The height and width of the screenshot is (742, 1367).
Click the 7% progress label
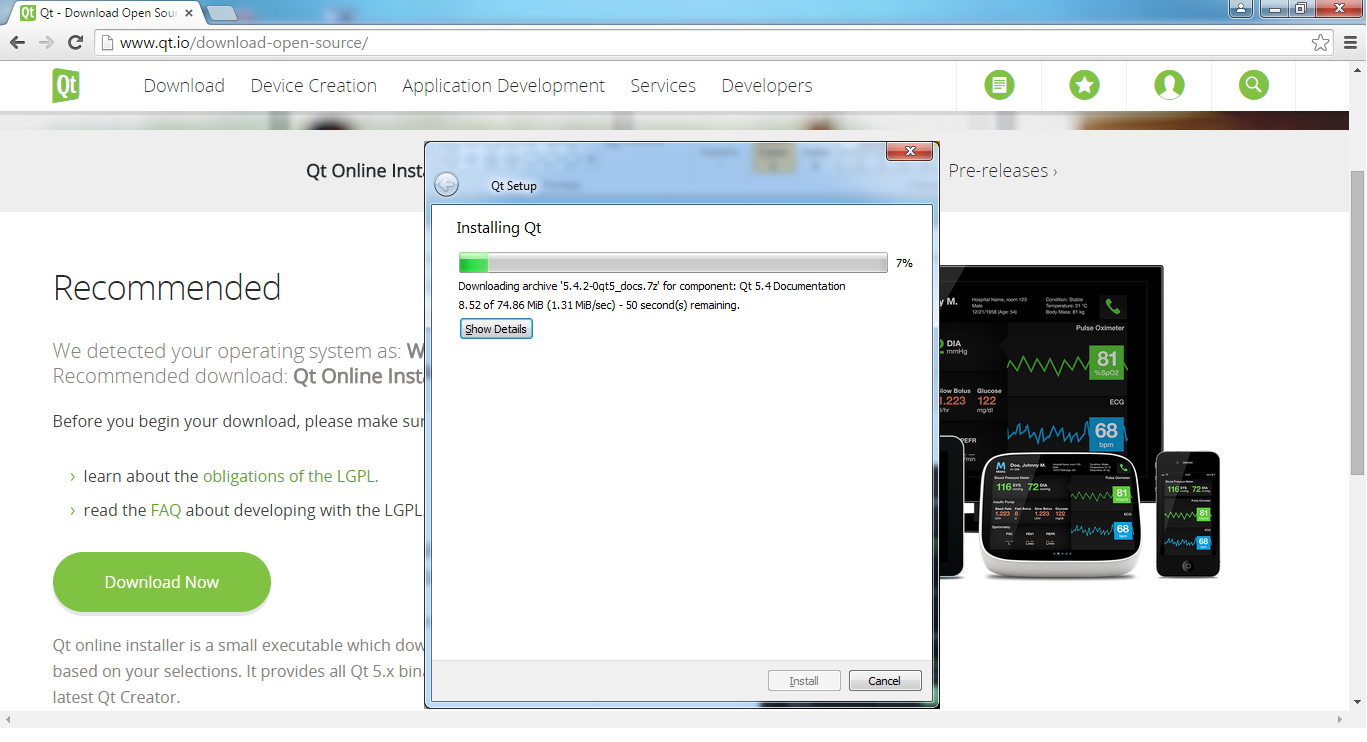coord(904,263)
